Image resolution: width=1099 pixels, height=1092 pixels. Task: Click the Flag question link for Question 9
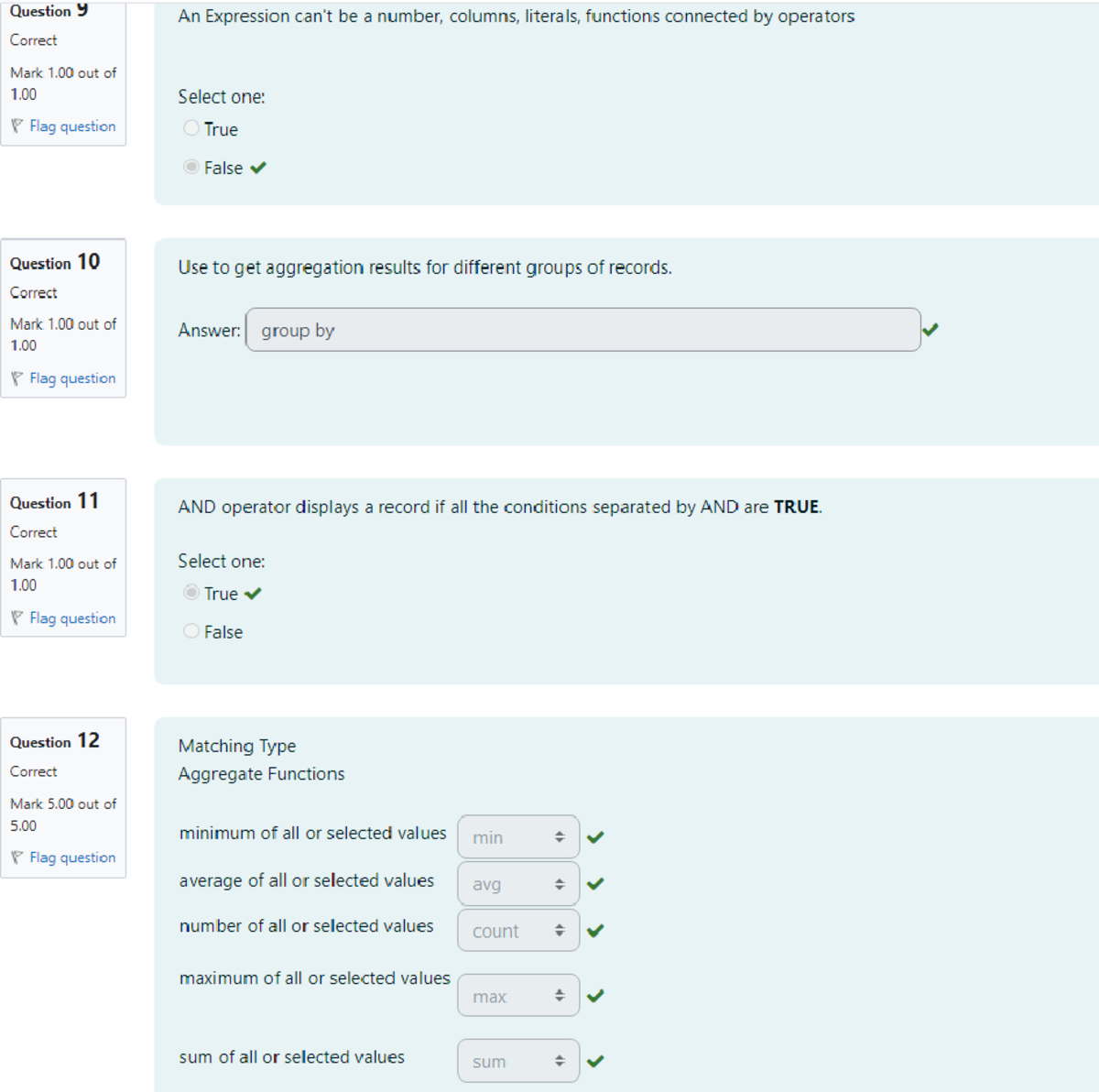[72, 126]
